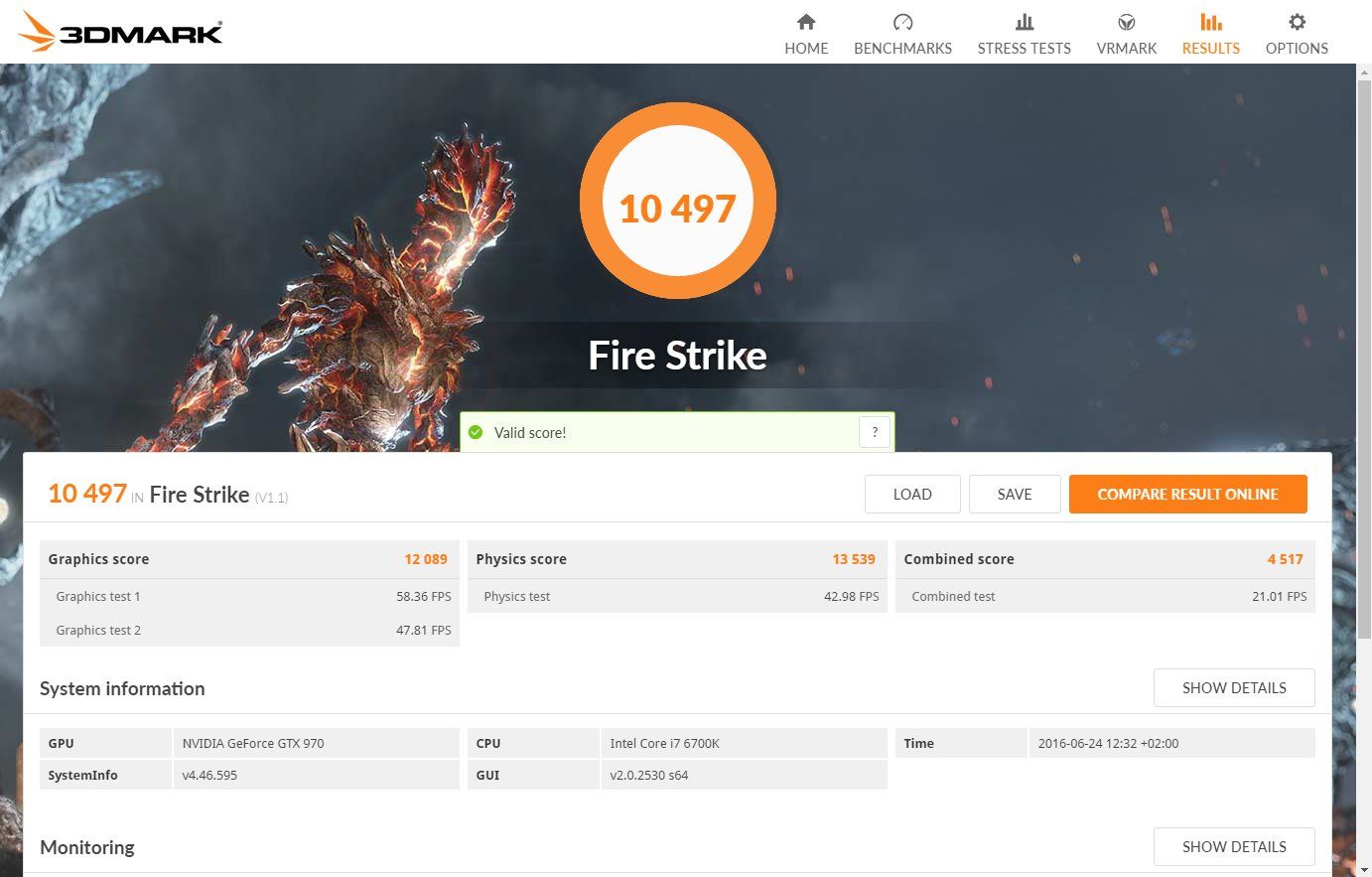This screenshot has width=1372, height=877.
Task: Click the LOAD button
Action: 912,494
